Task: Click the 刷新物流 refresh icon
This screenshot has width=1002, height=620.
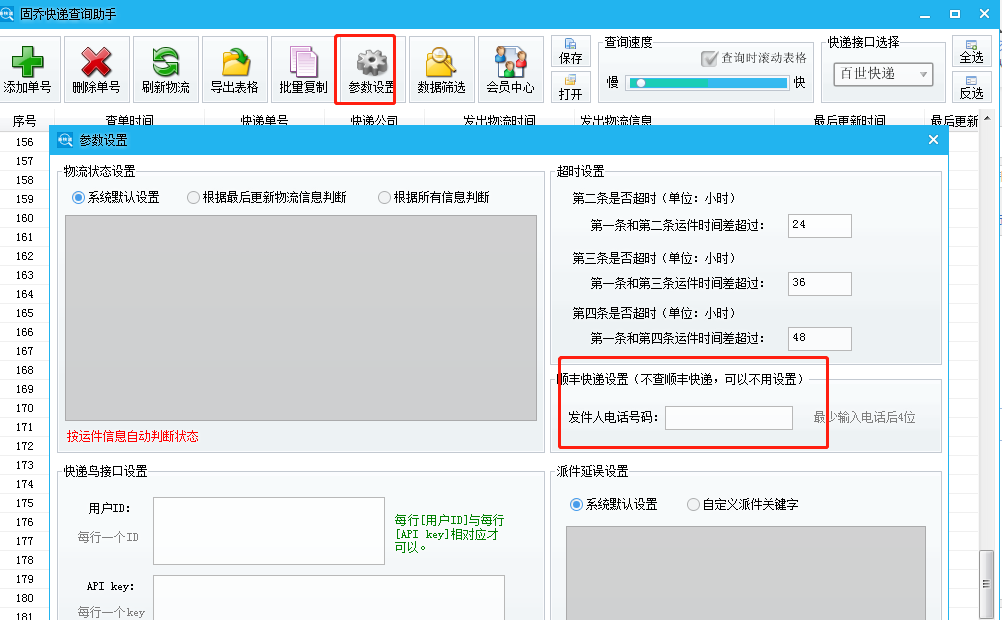Action: pos(165,62)
